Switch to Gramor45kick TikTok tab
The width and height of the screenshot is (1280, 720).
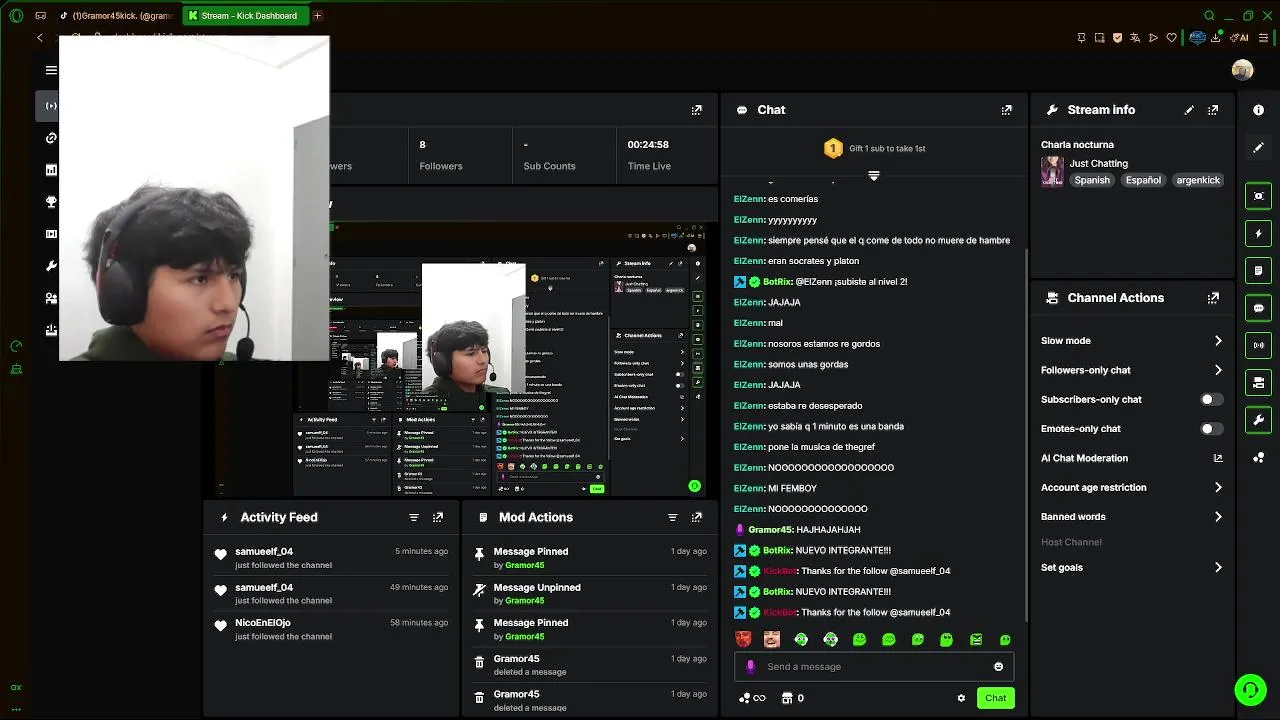(117, 16)
